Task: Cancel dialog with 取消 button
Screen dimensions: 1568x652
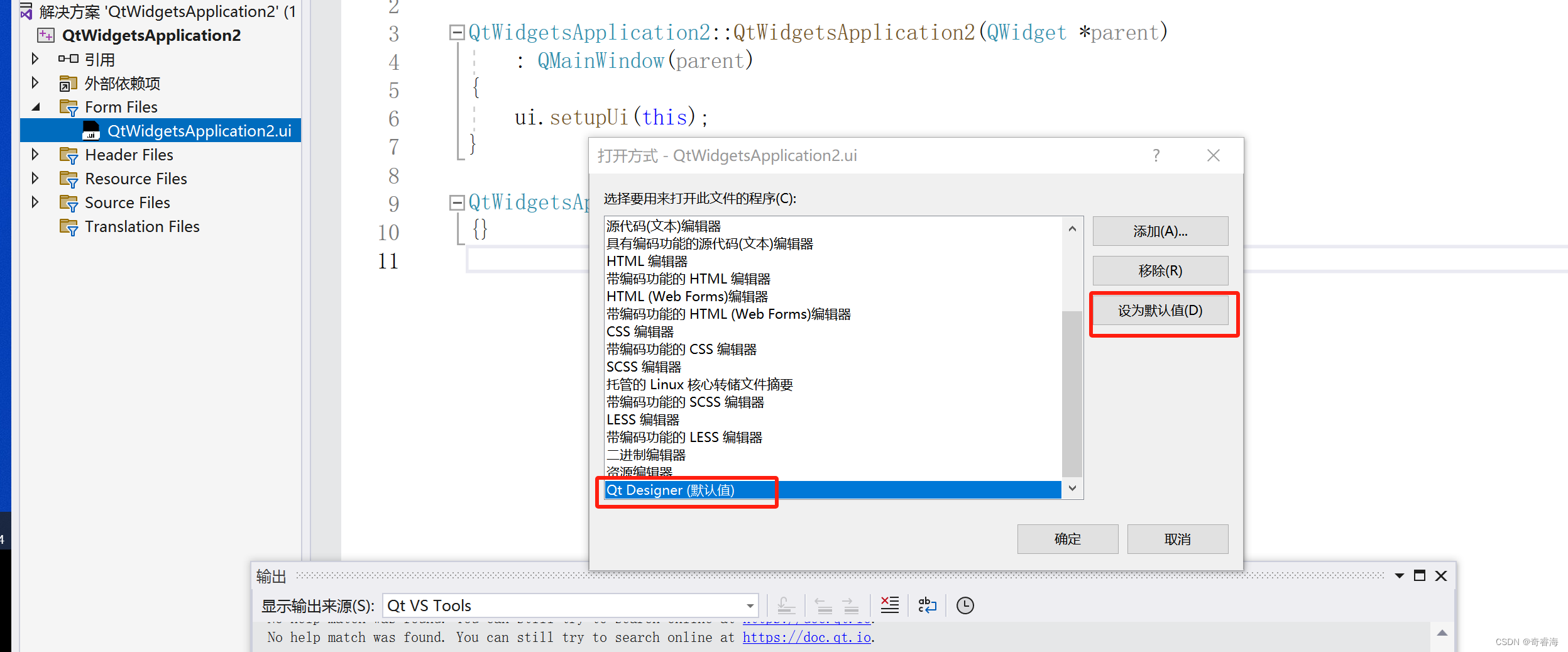Action: [x=1178, y=539]
